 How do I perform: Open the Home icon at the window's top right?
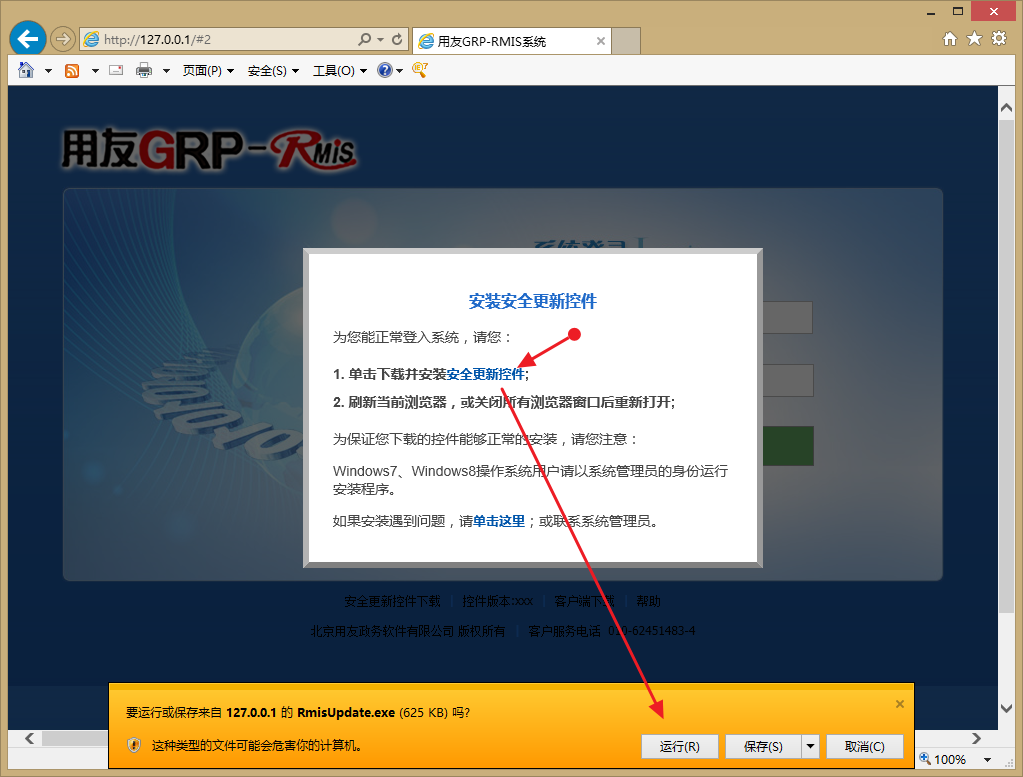coord(950,39)
